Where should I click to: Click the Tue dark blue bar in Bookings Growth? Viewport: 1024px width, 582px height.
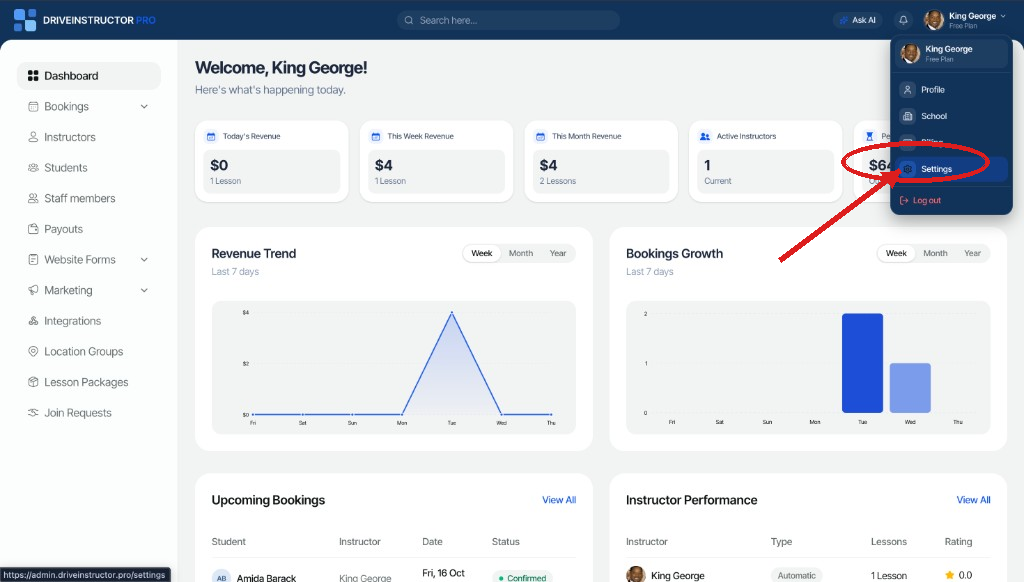click(862, 363)
